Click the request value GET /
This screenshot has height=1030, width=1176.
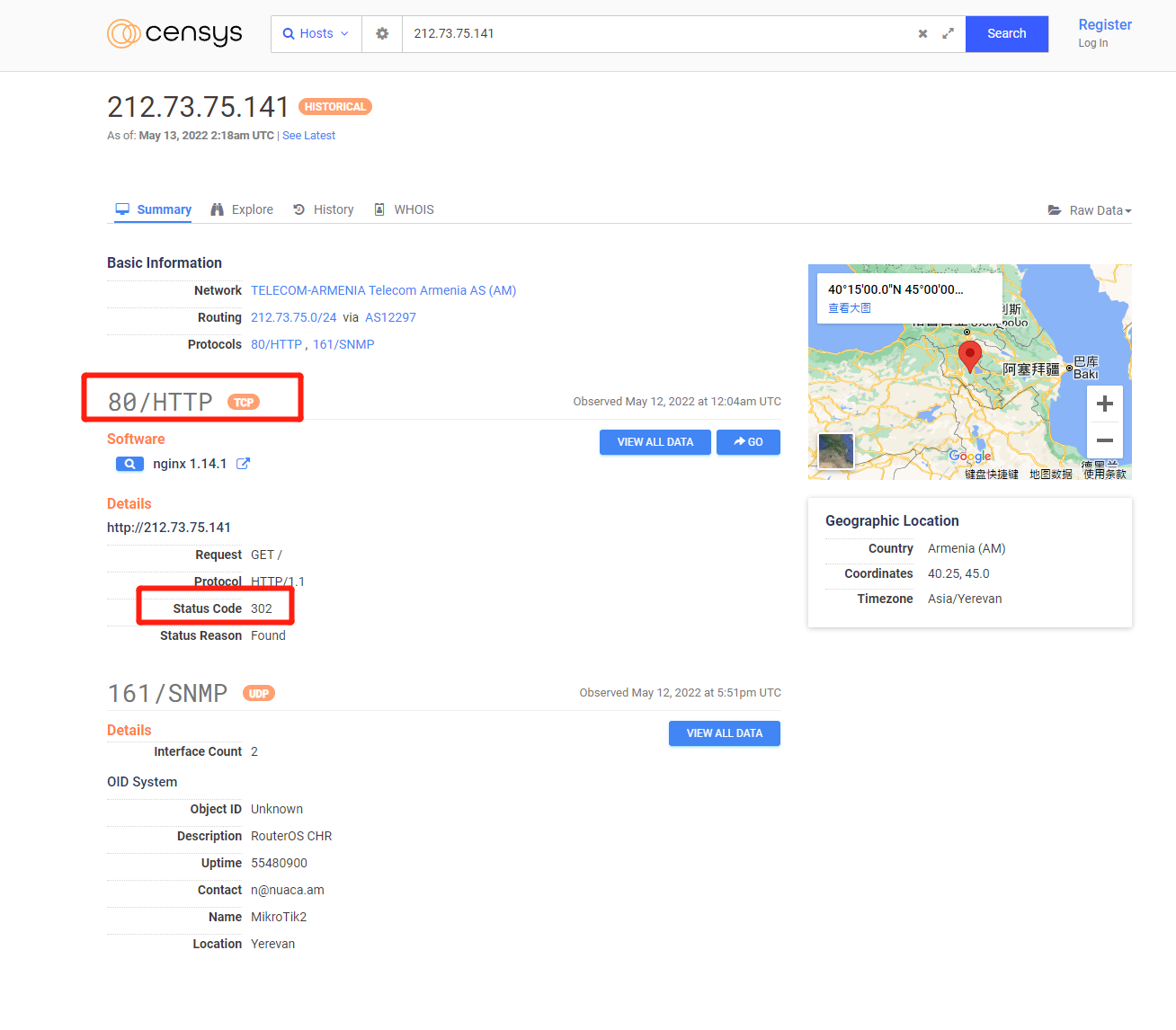point(266,555)
